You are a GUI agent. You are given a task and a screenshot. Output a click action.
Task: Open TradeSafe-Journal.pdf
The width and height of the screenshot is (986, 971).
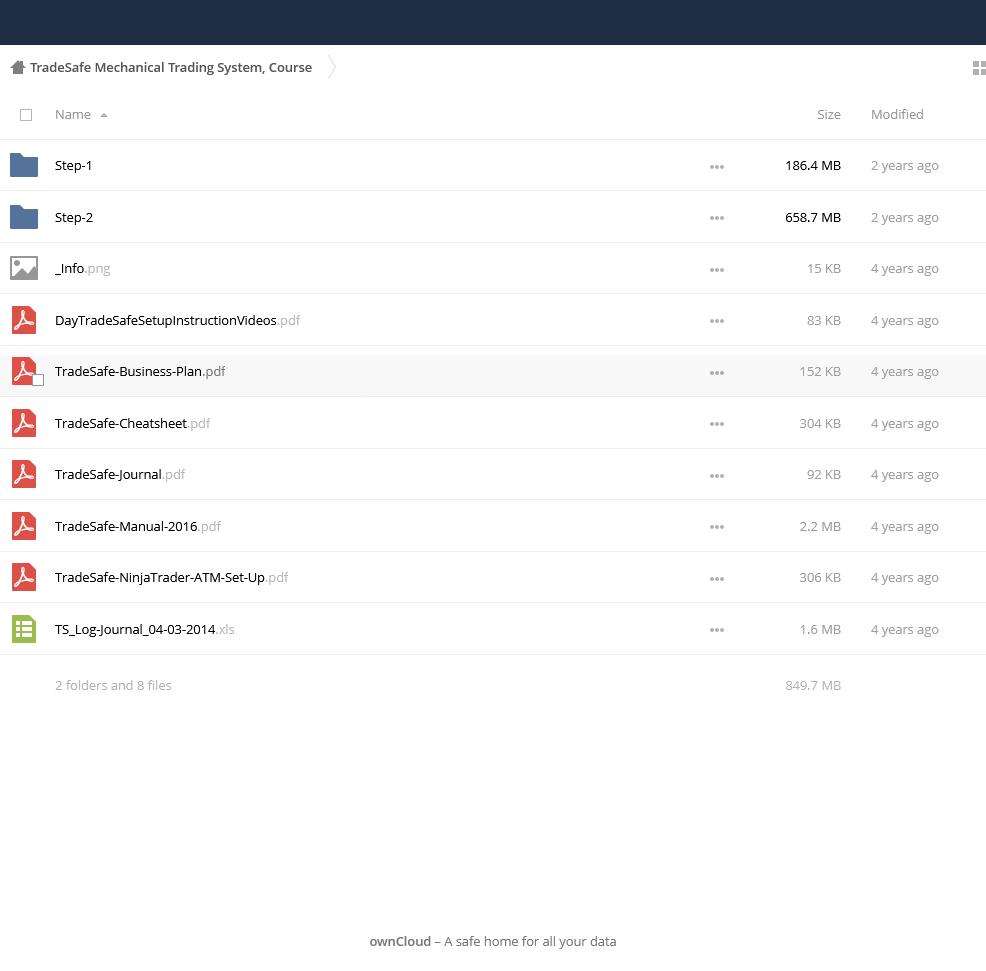pos(119,474)
